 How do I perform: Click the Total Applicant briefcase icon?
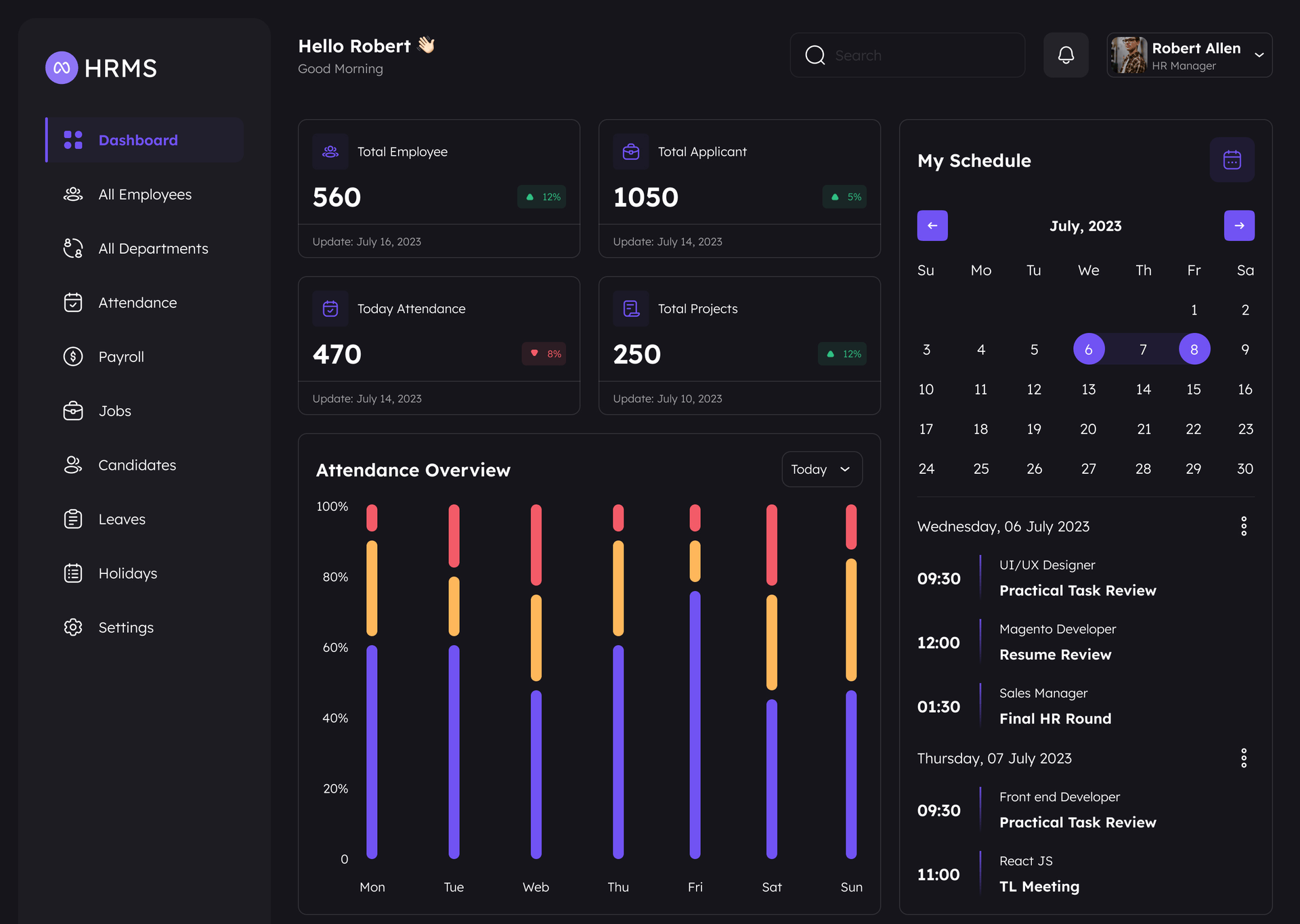tap(630, 152)
